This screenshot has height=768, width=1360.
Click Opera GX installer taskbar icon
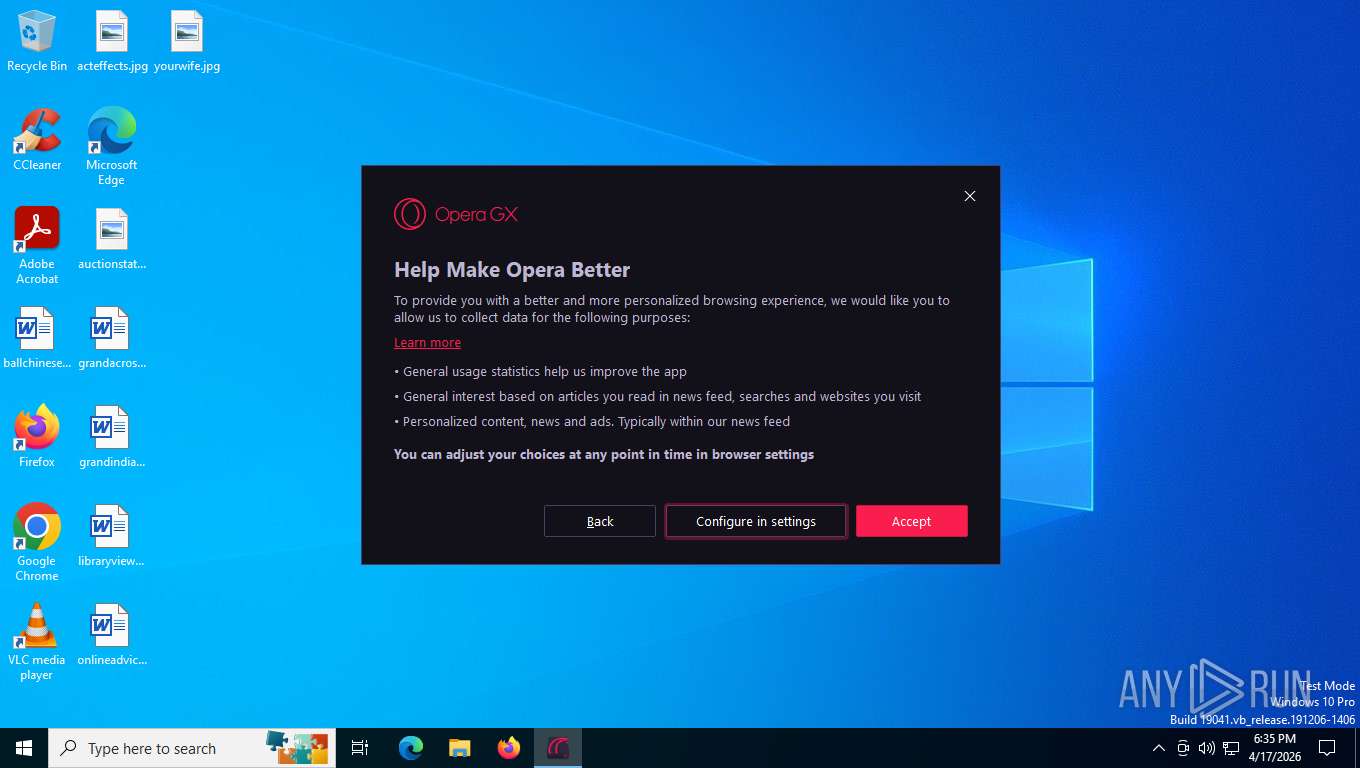point(558,748)
